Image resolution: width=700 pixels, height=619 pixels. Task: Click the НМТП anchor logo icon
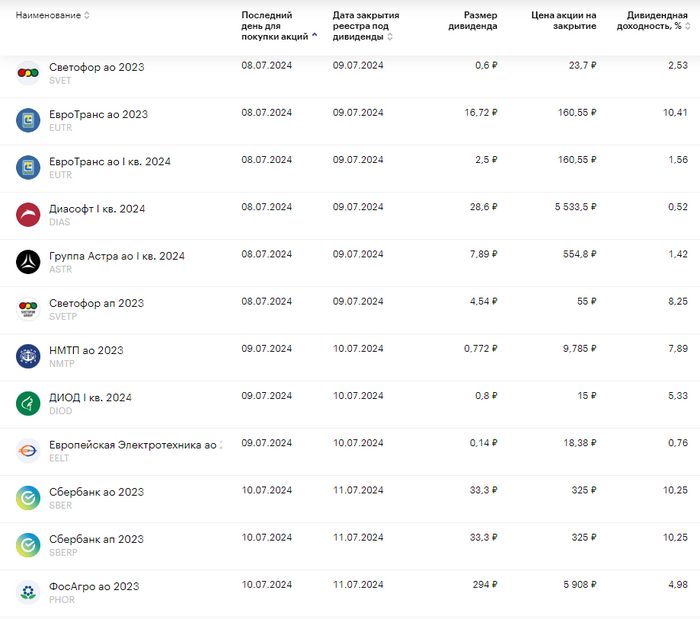(28, 356)
